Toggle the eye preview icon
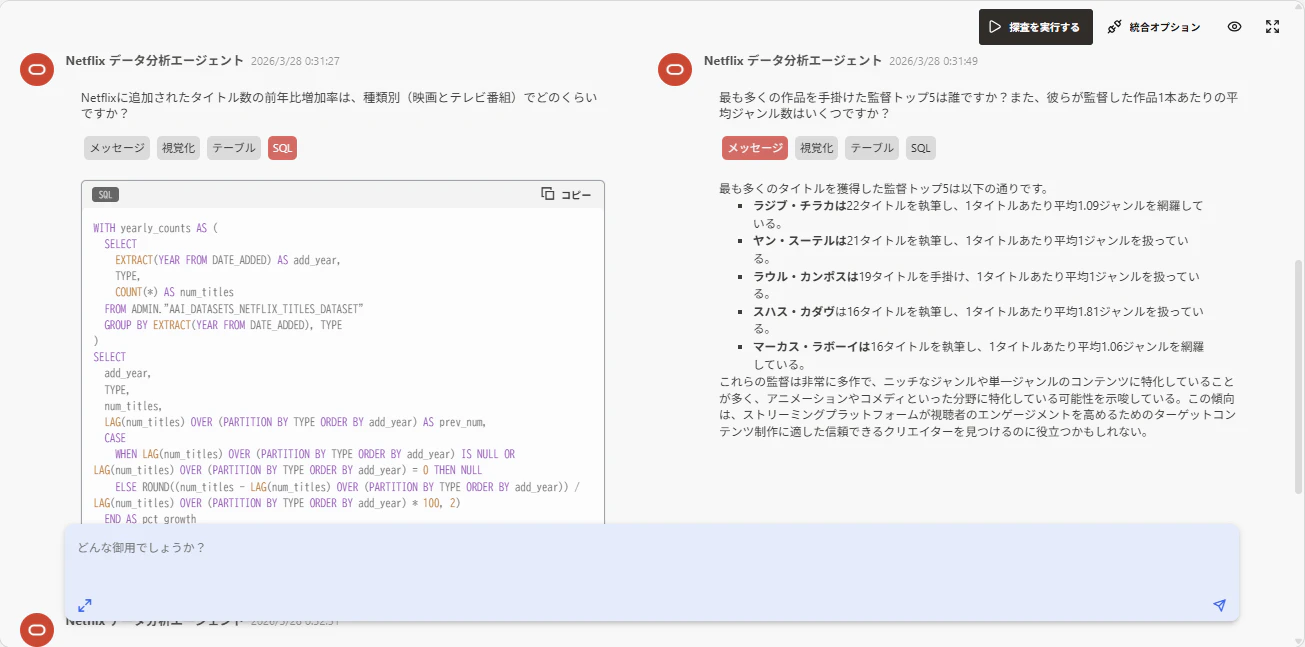1305x647 pixels. click(1234, 27)
